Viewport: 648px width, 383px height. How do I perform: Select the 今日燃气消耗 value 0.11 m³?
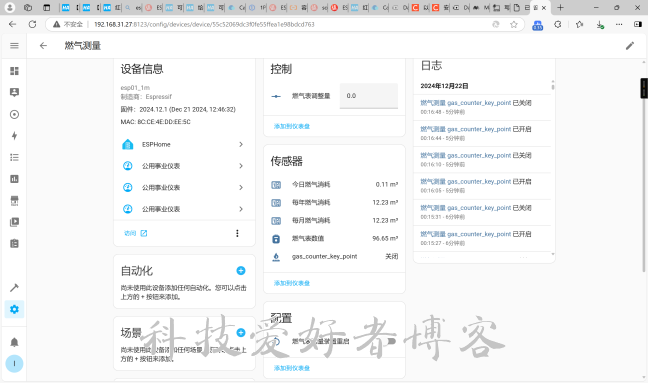click(387, 184)
